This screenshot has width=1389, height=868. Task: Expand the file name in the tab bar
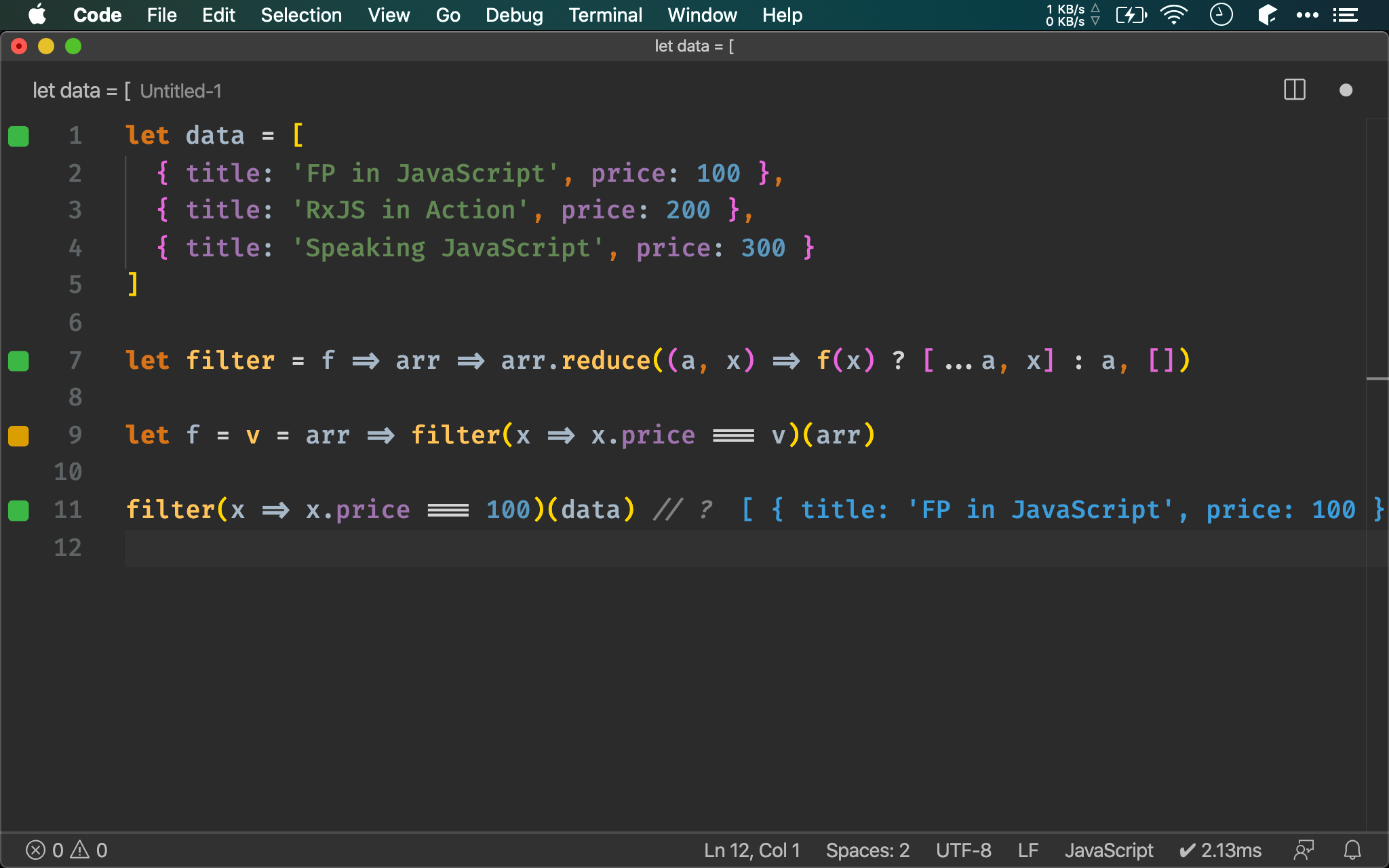pyautogui.click(x=181, y=91)
